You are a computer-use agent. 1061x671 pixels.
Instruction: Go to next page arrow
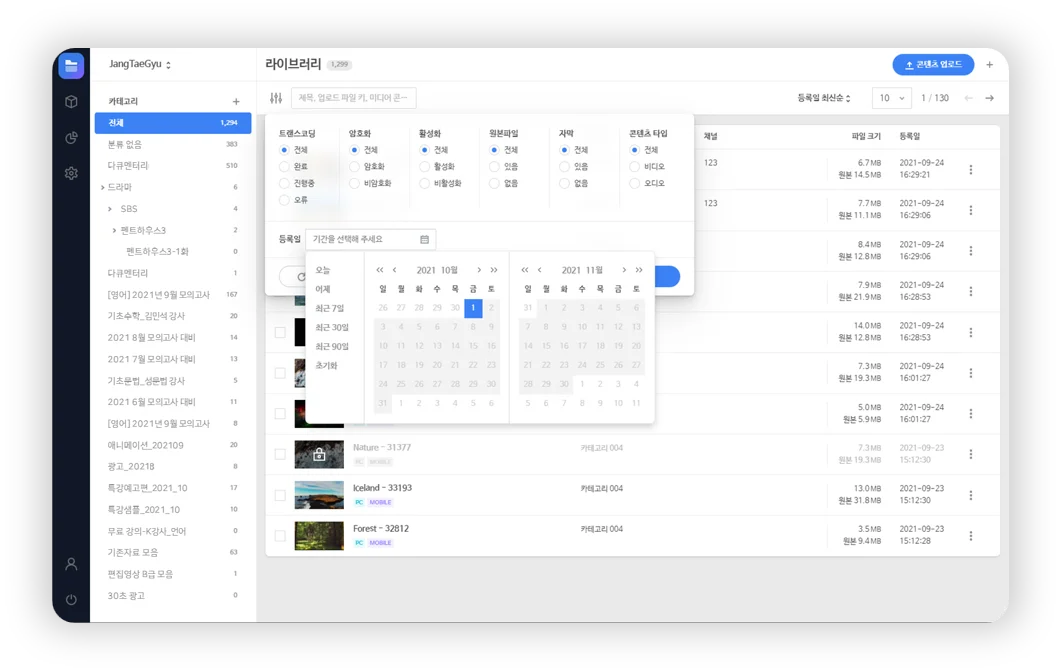coord(989,98)
